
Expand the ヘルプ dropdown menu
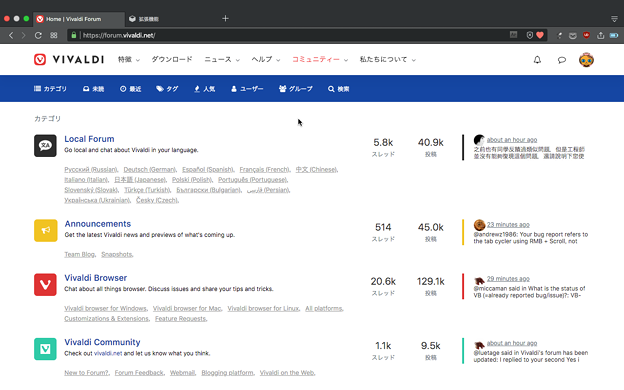266,60
